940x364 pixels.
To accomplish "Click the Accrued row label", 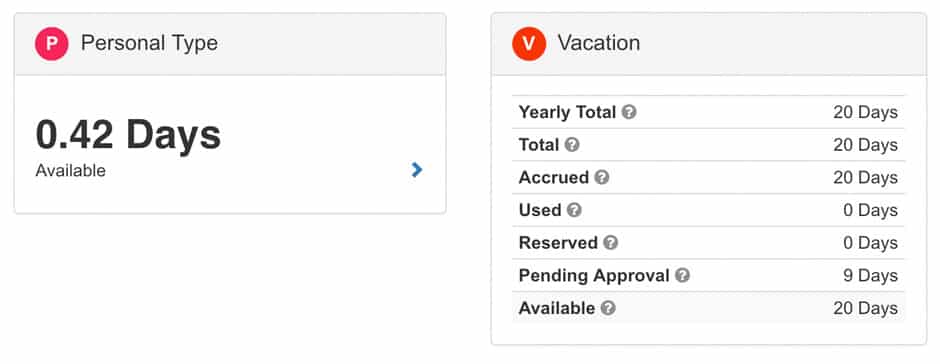I will click(x=554, y=178).
